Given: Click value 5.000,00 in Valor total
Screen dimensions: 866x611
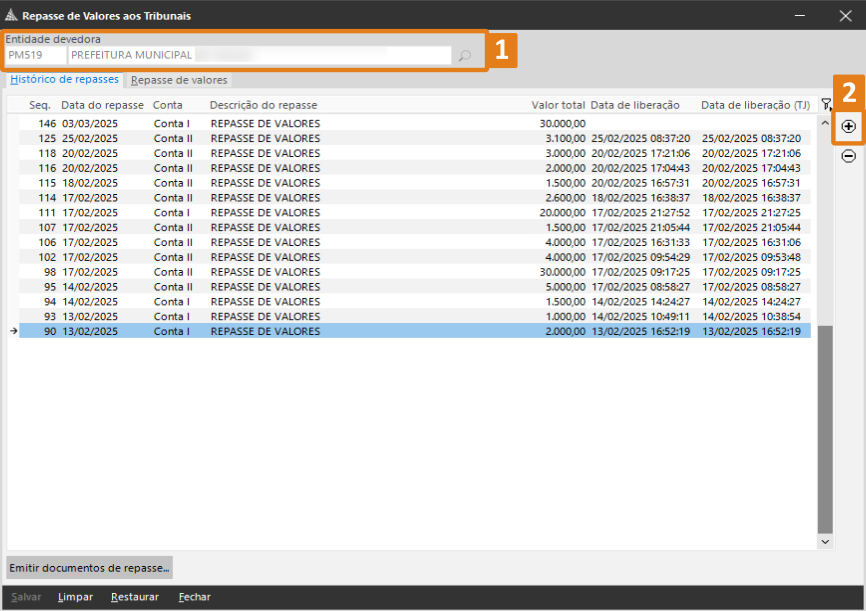Looking at the screenshot, I should pos(565,287).
